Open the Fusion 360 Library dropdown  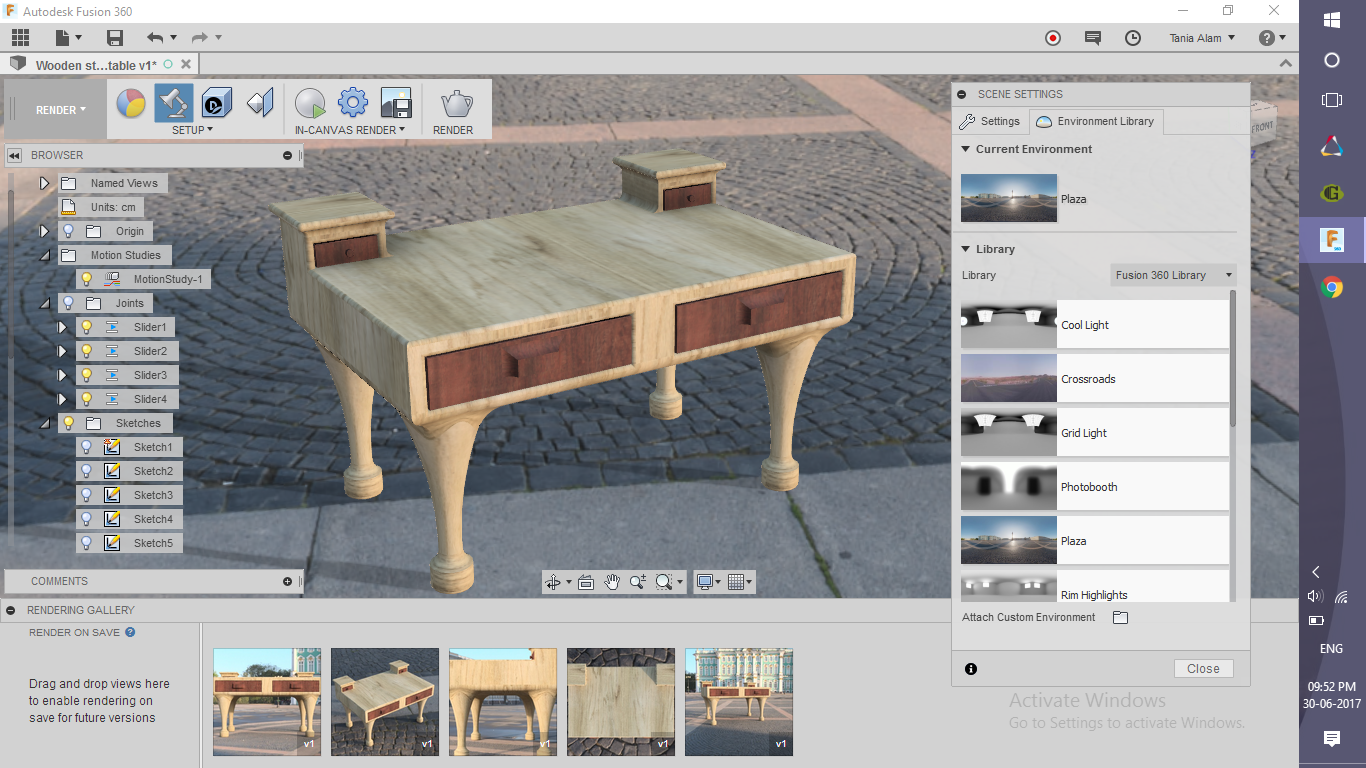point(1173,275)
